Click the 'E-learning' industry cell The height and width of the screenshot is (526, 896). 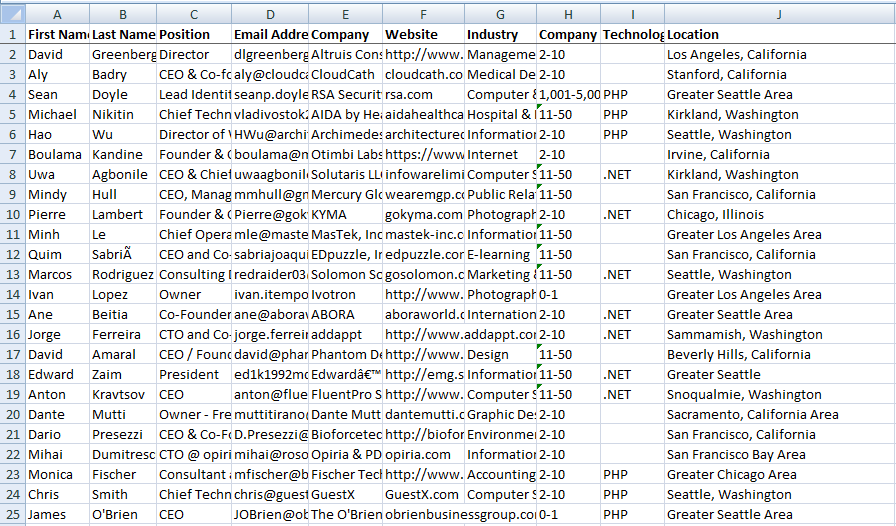[501, 254]
